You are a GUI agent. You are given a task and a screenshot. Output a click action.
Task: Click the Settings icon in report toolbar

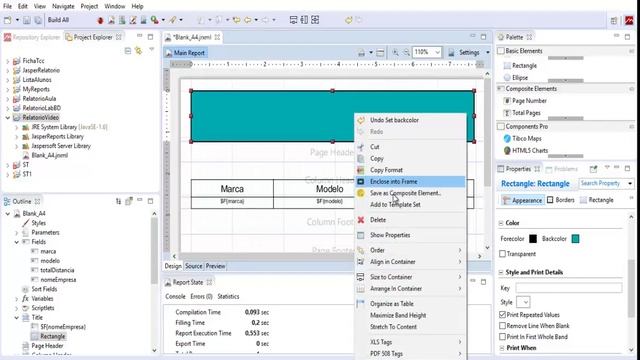451,53
